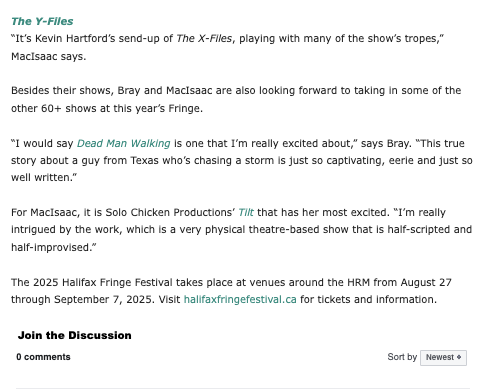This screenshot has height=390, width=500.
Task: Open the Newest sort dropdown
Action: pyautogui.click(x=443, y=358)
